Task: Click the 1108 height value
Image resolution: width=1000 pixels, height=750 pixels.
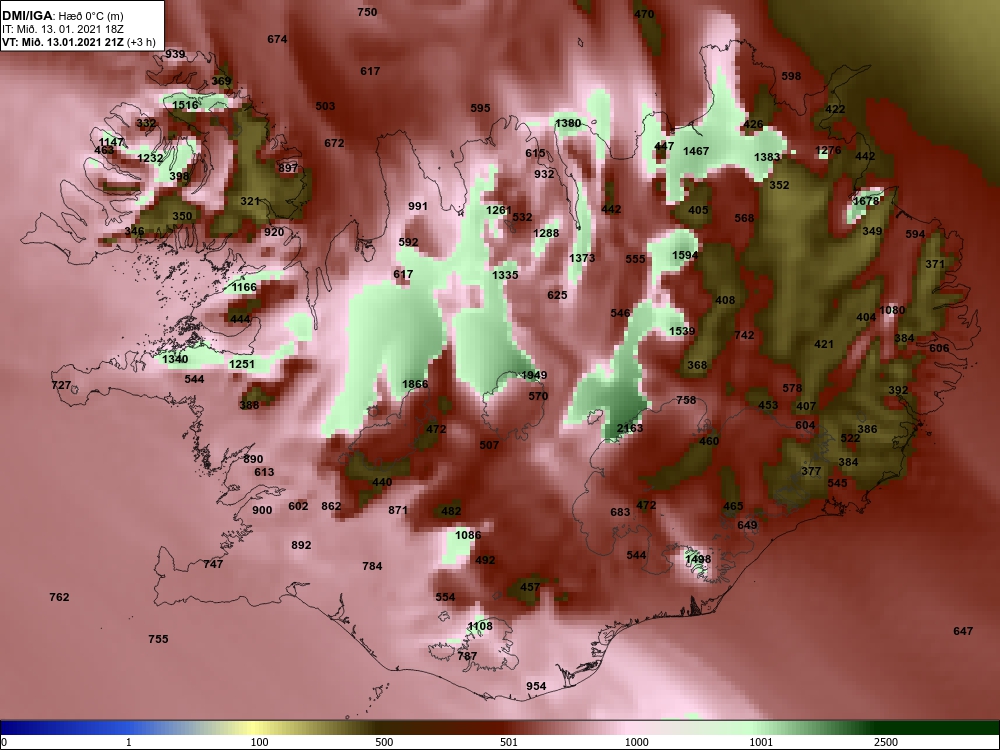Action: (x=480, y=626)
